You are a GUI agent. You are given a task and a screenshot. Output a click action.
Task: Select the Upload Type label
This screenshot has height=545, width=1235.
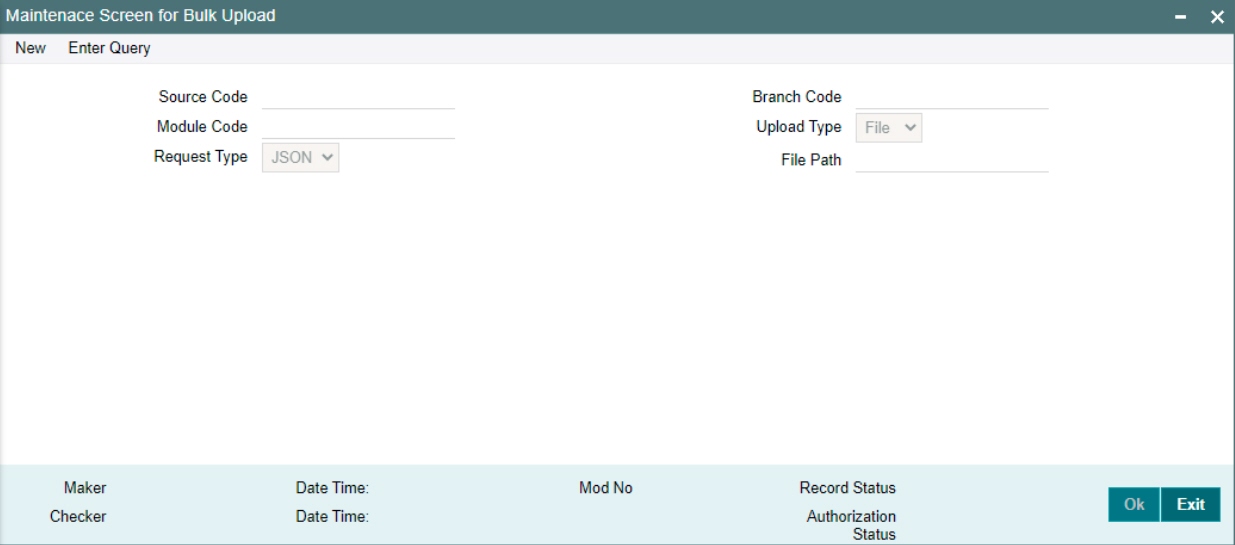799,127
